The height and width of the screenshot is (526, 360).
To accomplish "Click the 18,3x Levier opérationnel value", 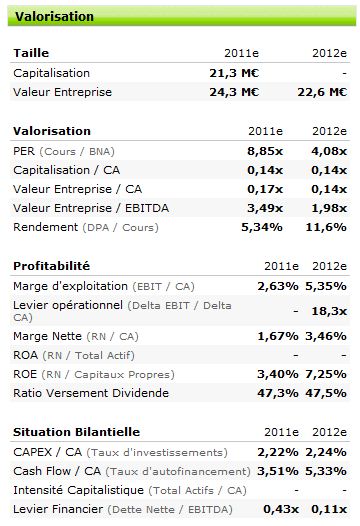I will coord(329,311).
